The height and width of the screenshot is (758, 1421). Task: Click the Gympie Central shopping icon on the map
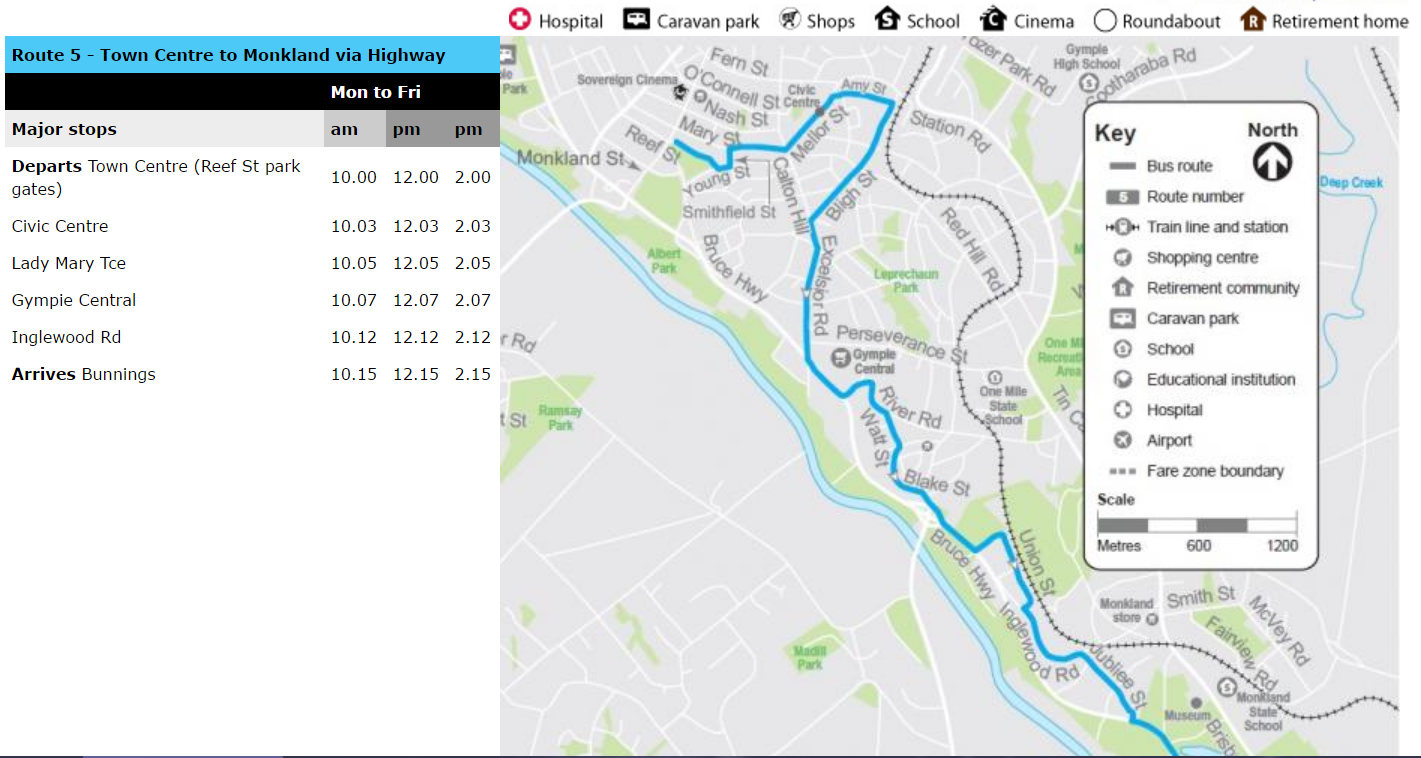[x=841, y=358]
